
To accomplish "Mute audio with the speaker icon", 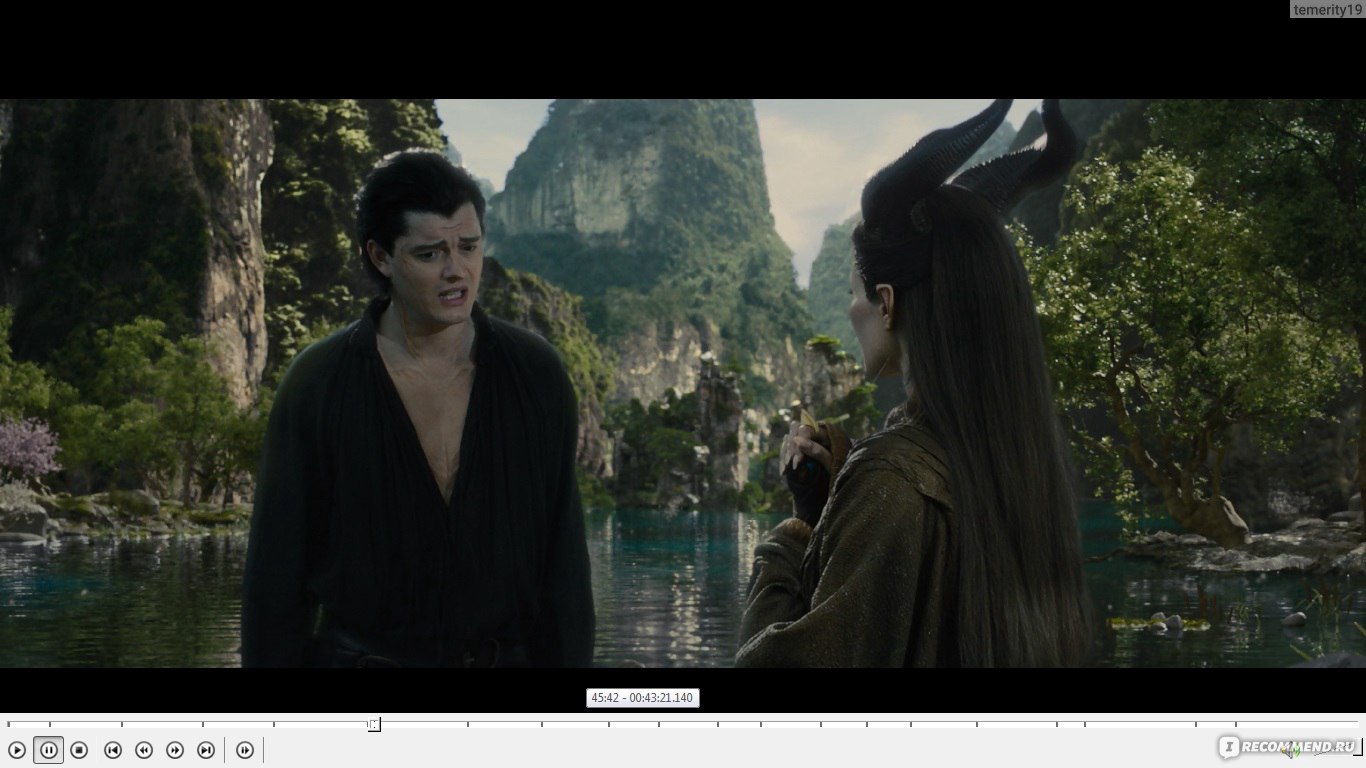I will (x=1292, y=750).
